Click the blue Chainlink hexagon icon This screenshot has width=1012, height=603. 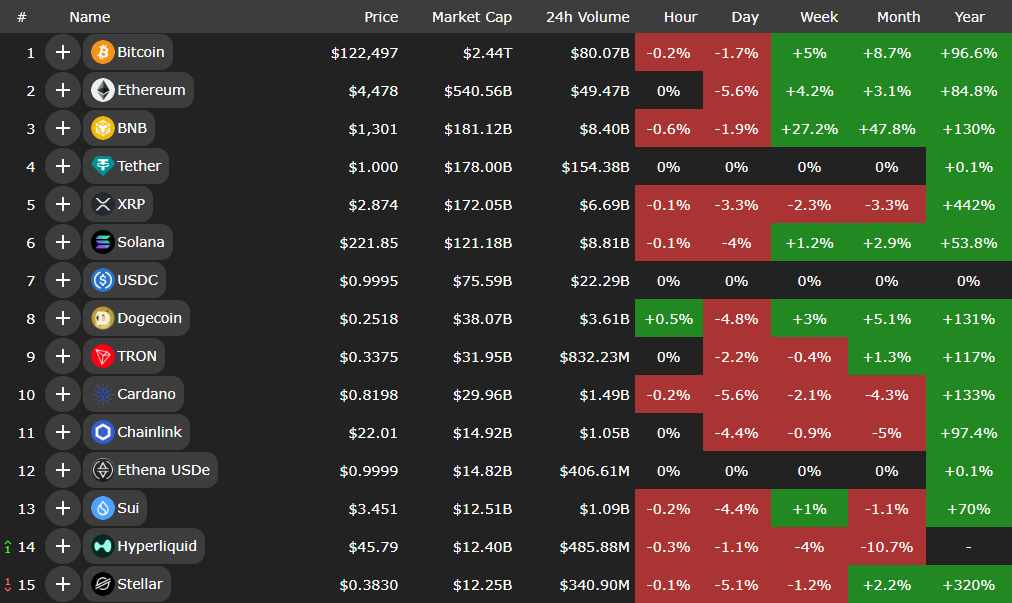pos(103,432)
